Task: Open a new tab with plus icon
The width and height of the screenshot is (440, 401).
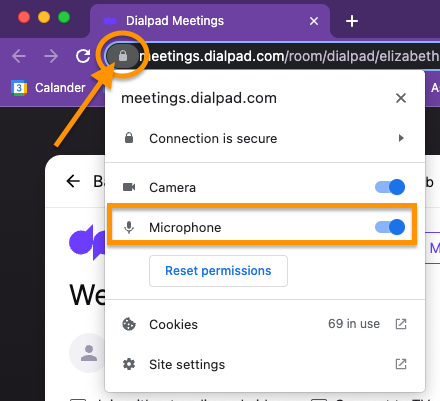Action: click(352, 21)
